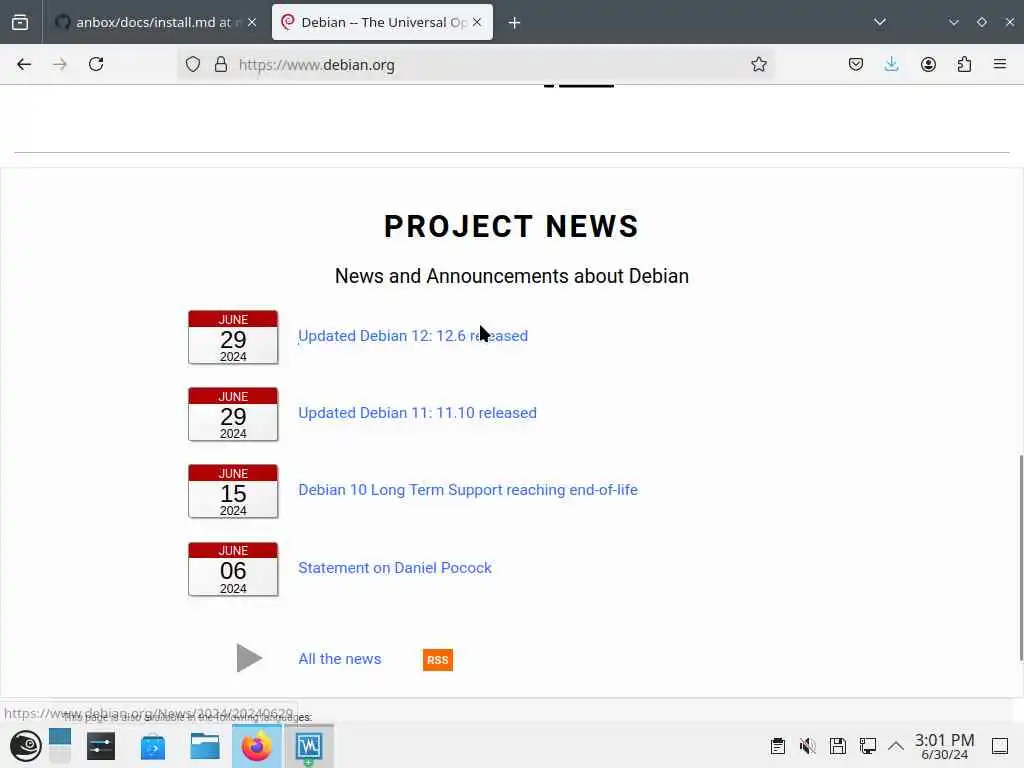1024x768 pixels.
Task: Click the muted audio volume tray icon
Action: 808,746
